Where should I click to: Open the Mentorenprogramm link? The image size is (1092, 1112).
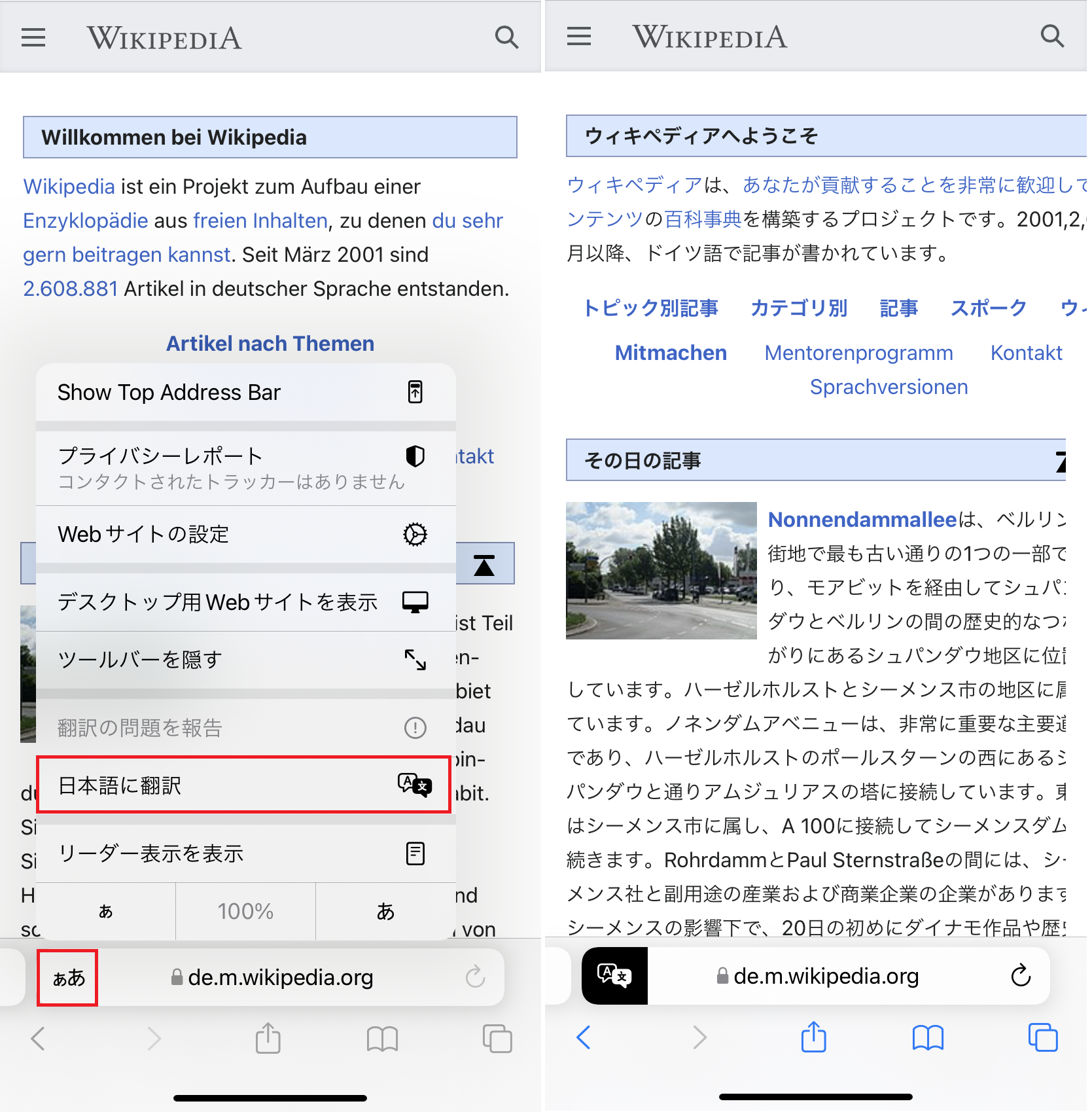pyautogui.click(x=859, y=353)
